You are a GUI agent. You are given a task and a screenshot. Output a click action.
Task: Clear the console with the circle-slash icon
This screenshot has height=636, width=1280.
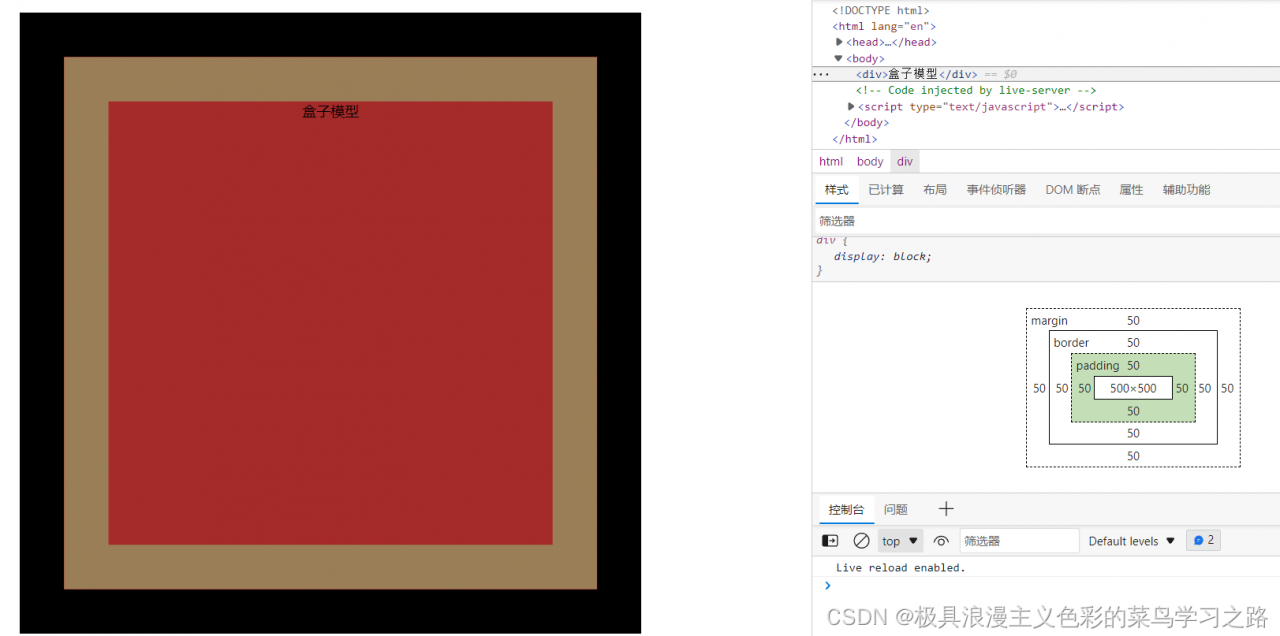click(x=861, y=541)
